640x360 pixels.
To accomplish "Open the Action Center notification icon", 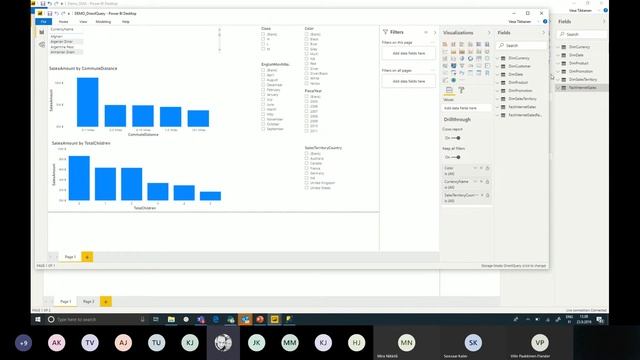I will [x=600, y=320].
